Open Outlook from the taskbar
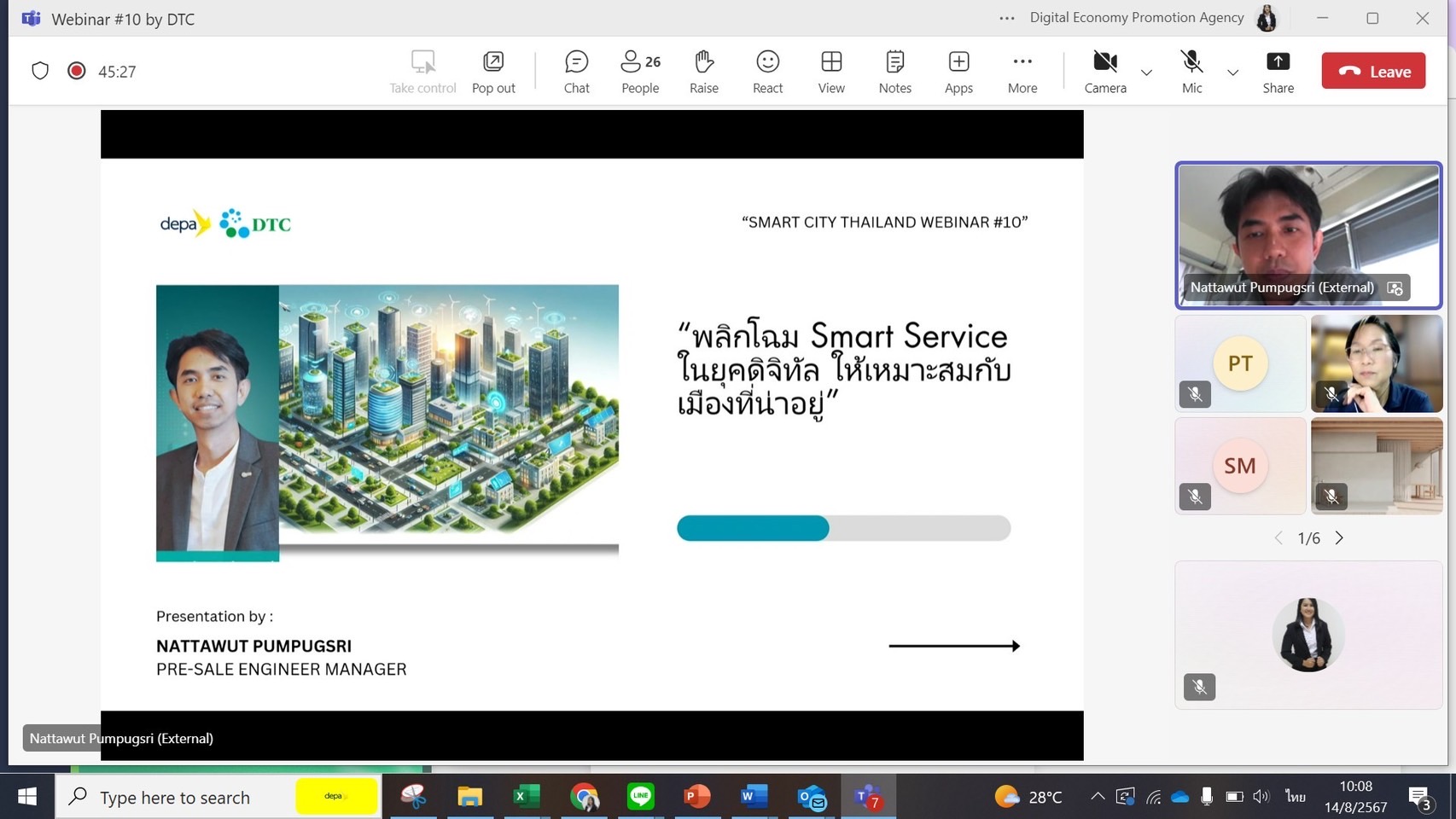 (x=812, y=797)
